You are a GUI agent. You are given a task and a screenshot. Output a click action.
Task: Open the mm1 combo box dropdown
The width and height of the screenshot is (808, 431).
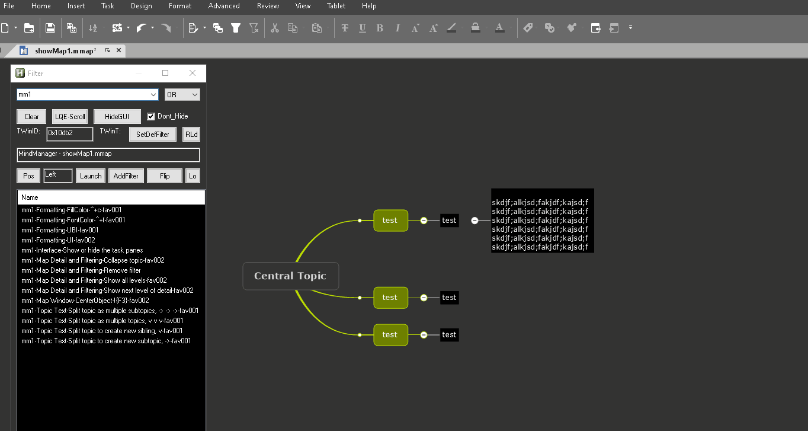153,95
